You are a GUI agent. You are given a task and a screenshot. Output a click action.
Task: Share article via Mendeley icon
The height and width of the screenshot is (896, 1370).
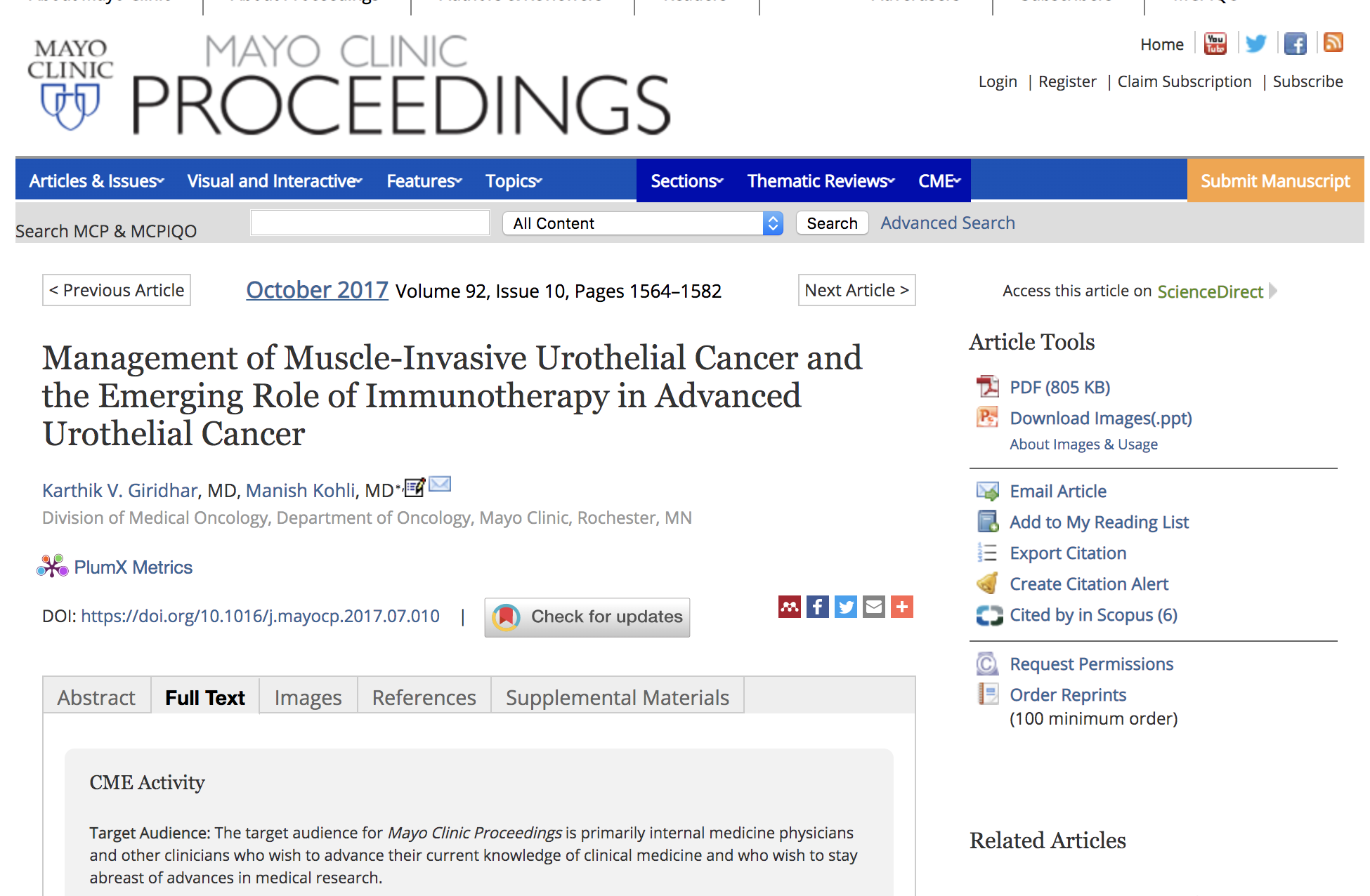pos(790,607)
